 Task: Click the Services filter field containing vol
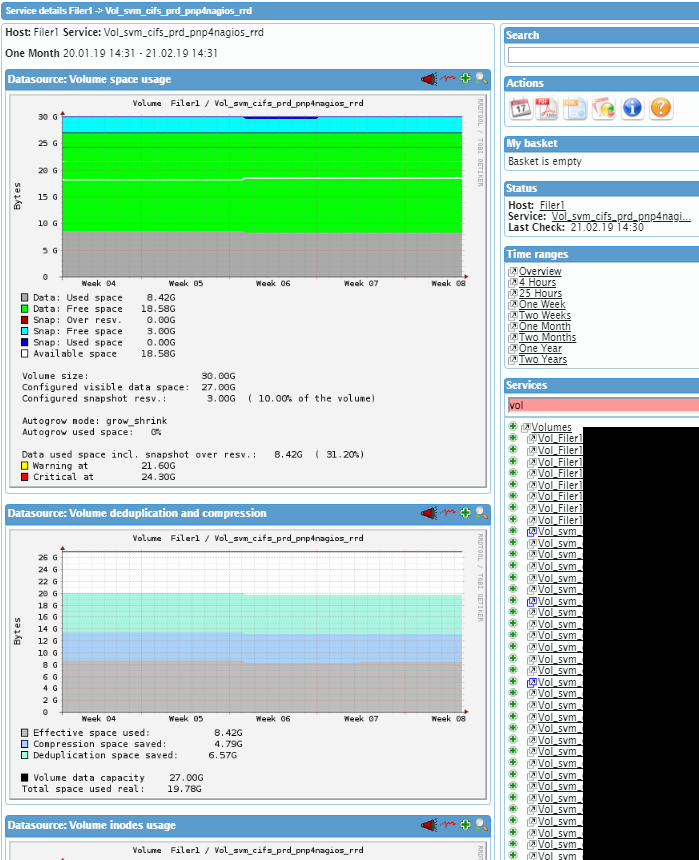(x=603, y=405)
